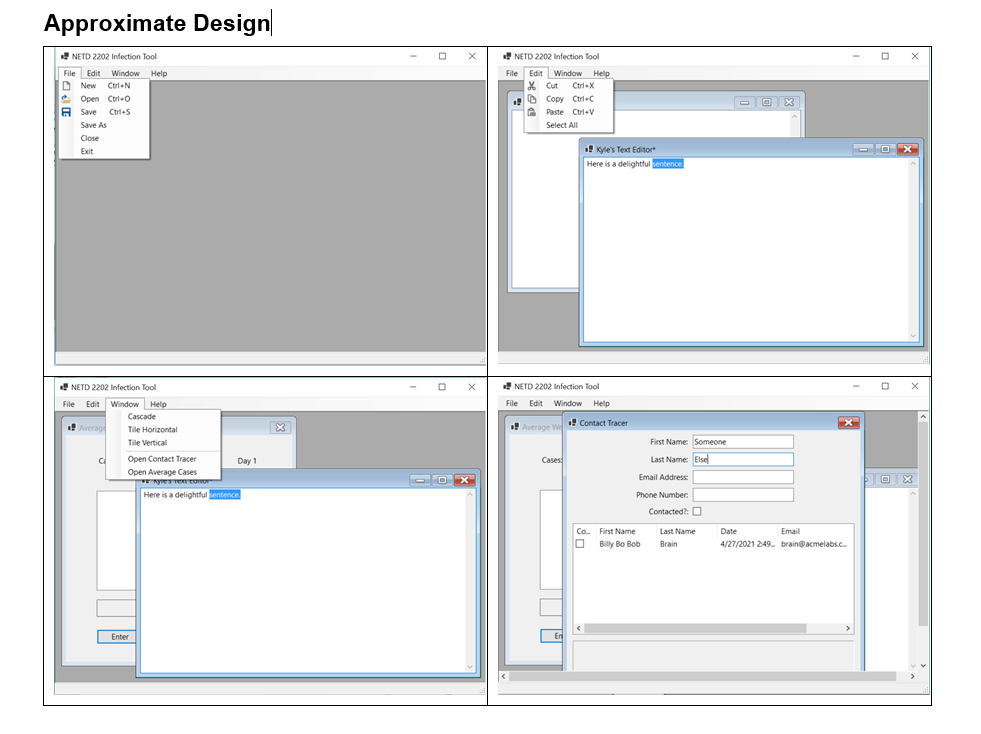The image size is (981, 734).
Task: Click the First Name field containing Someone
Action: point(743,442)
